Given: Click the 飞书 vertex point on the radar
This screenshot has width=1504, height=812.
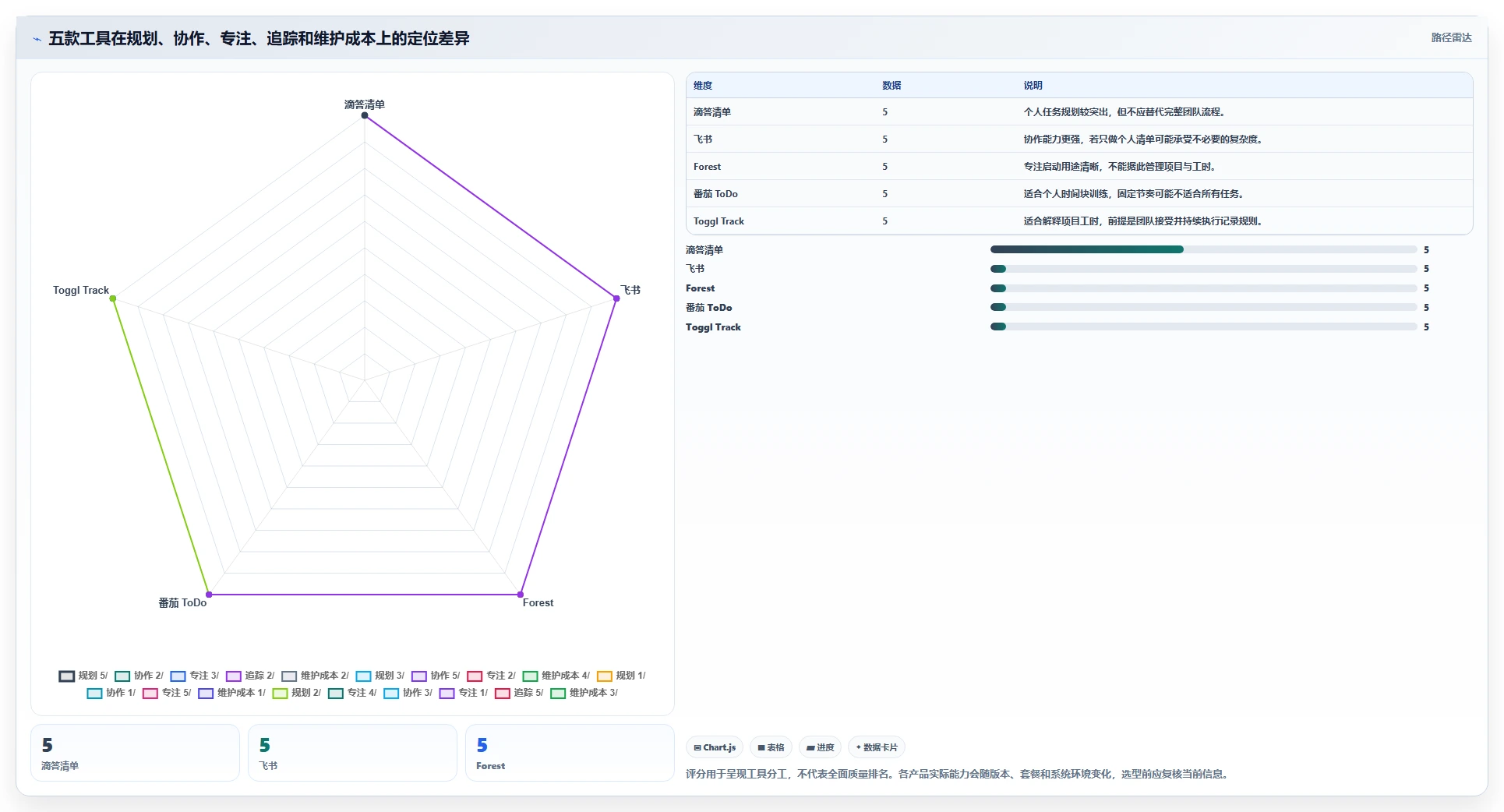Looking at the screenshot, I should [x=616, y=298].
